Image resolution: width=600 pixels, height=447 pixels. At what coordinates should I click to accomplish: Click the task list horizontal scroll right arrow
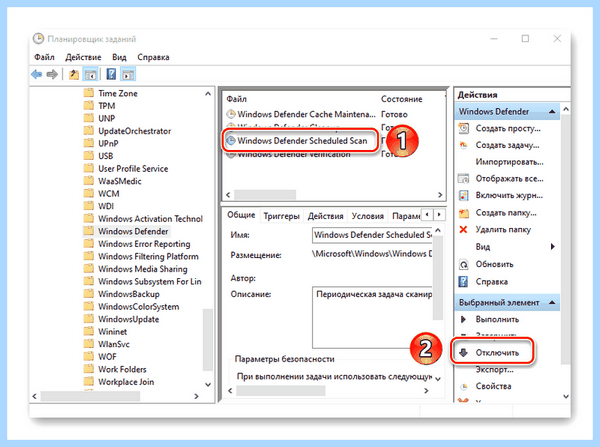440,195
